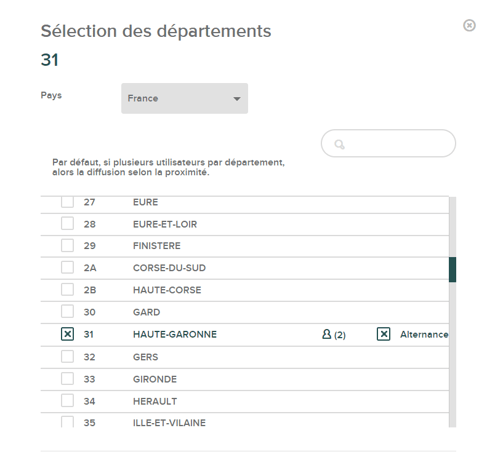Tick the 28 Eure-et-Loir checkbox
487x452 pixels.
(x=67, y=224)
